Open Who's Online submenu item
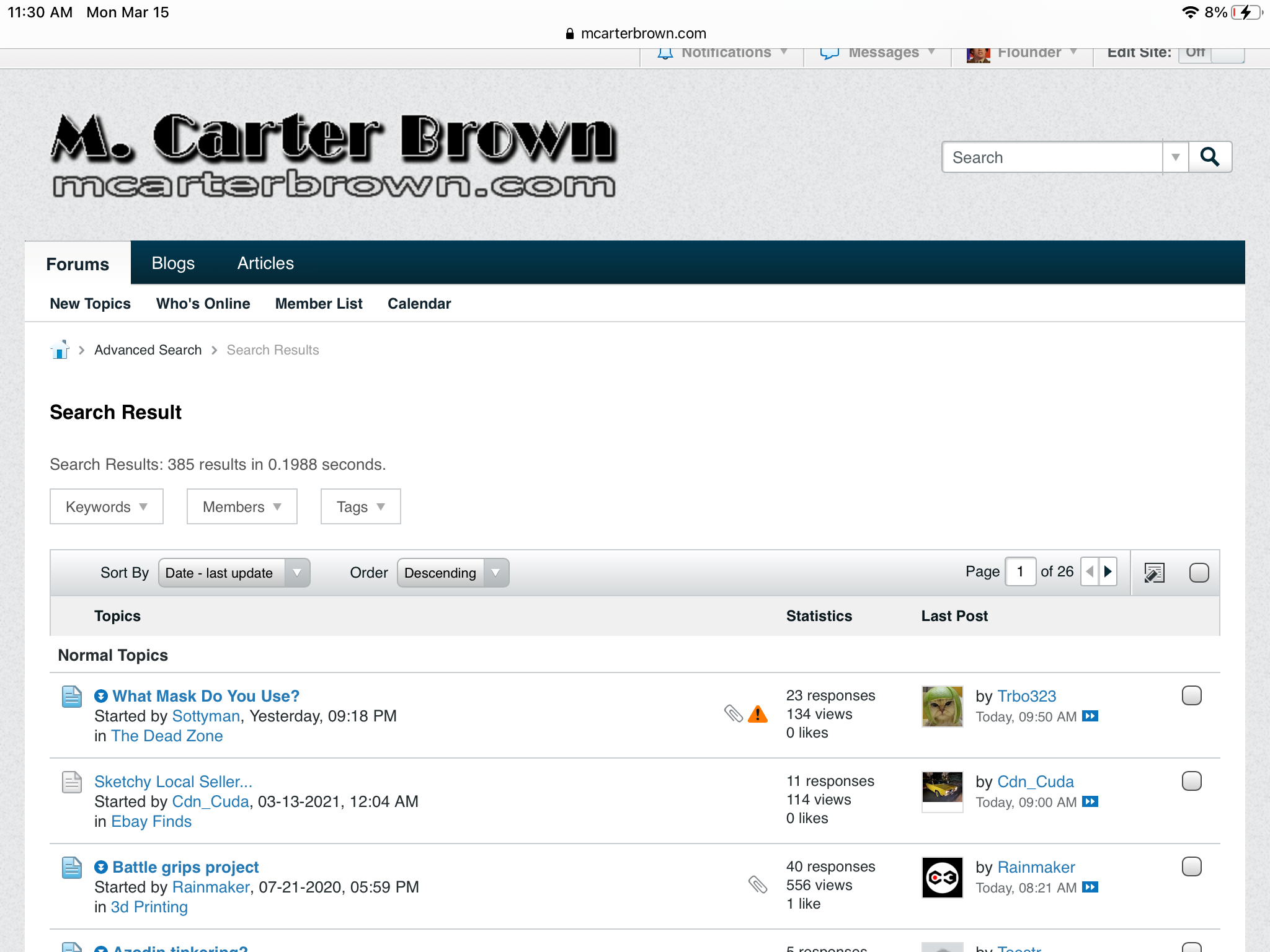This screenshot has width=1270, height=952. point(203,304)
